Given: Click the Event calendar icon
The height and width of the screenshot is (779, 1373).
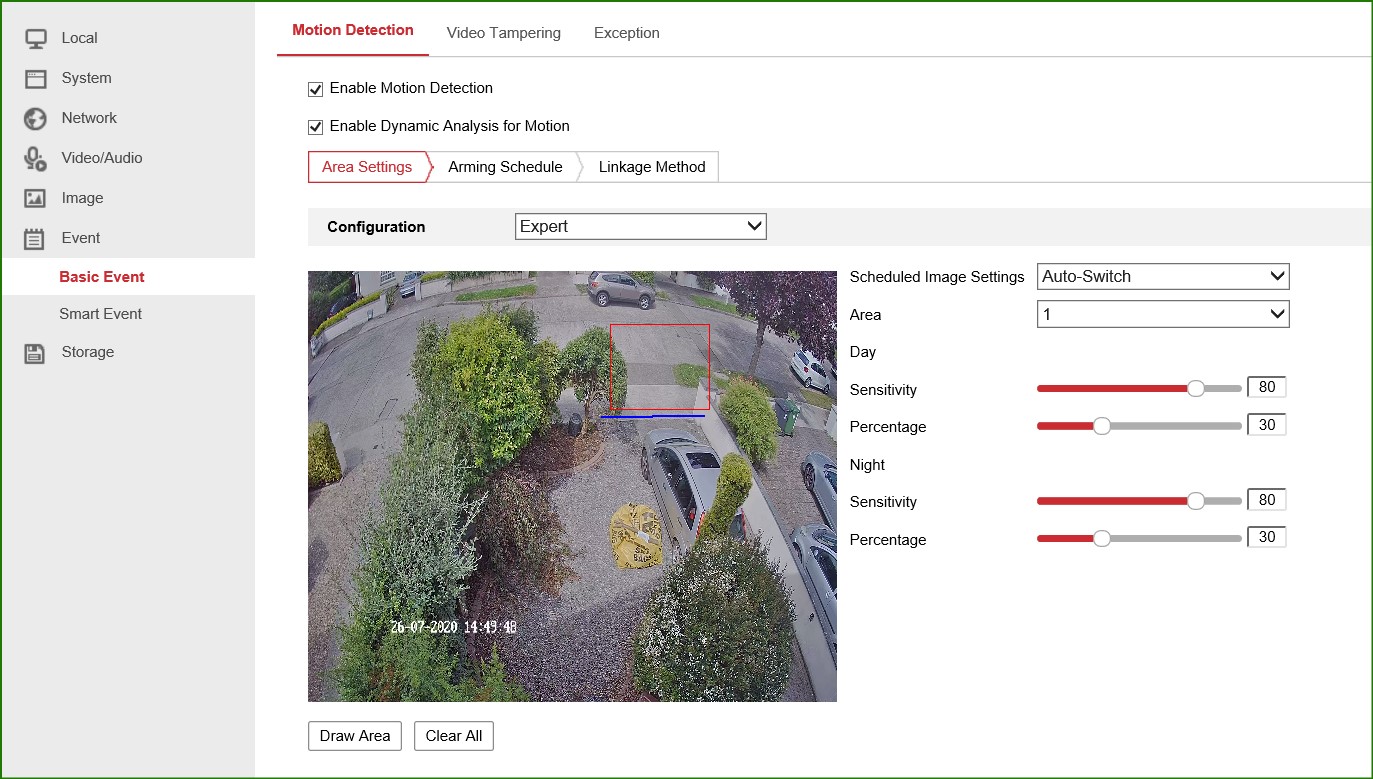Looking at the screenshot, I should tap(35, 238).
